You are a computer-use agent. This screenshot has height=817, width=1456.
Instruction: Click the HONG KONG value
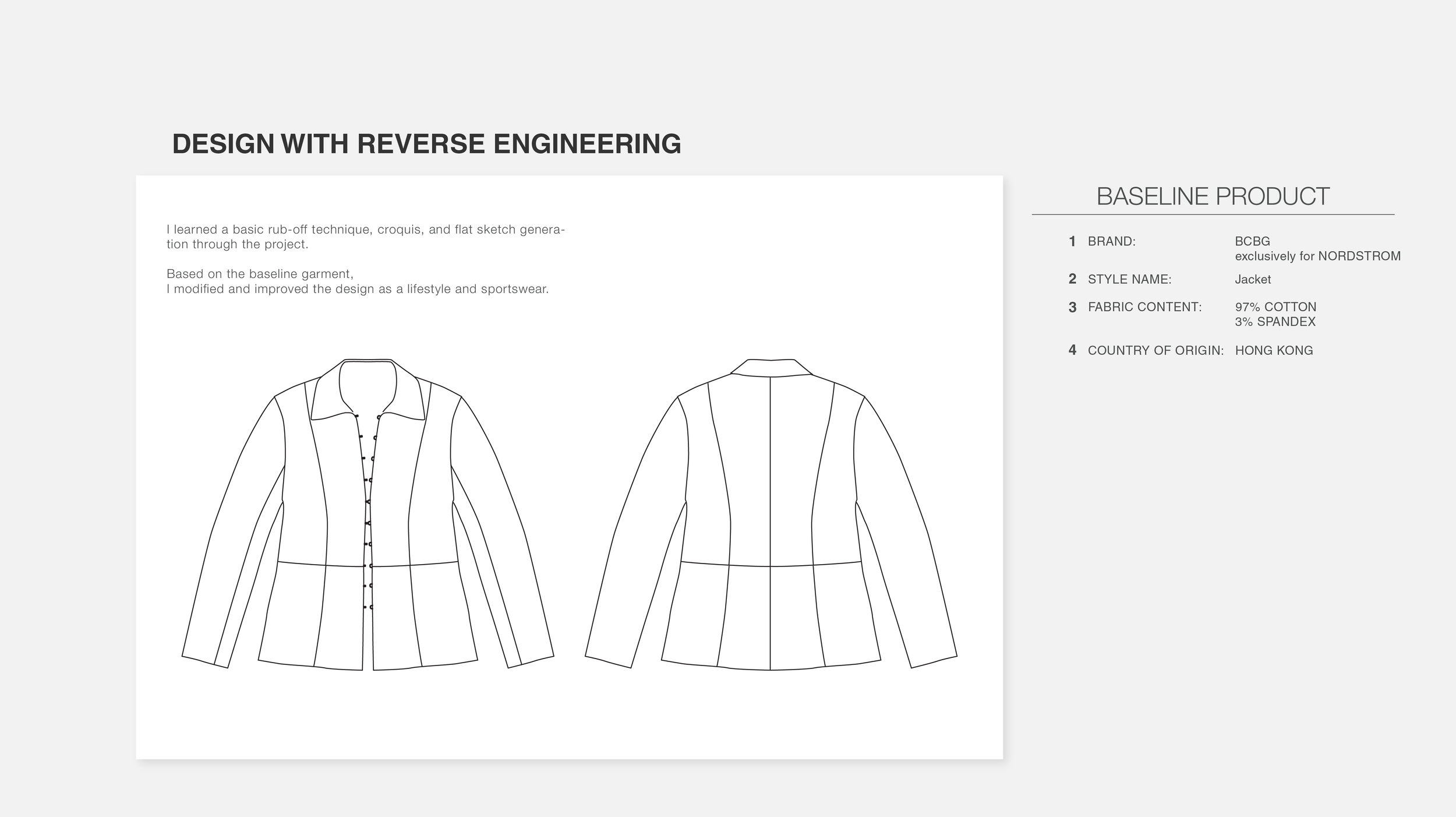pyautogui.click(x=1274, y=350)
